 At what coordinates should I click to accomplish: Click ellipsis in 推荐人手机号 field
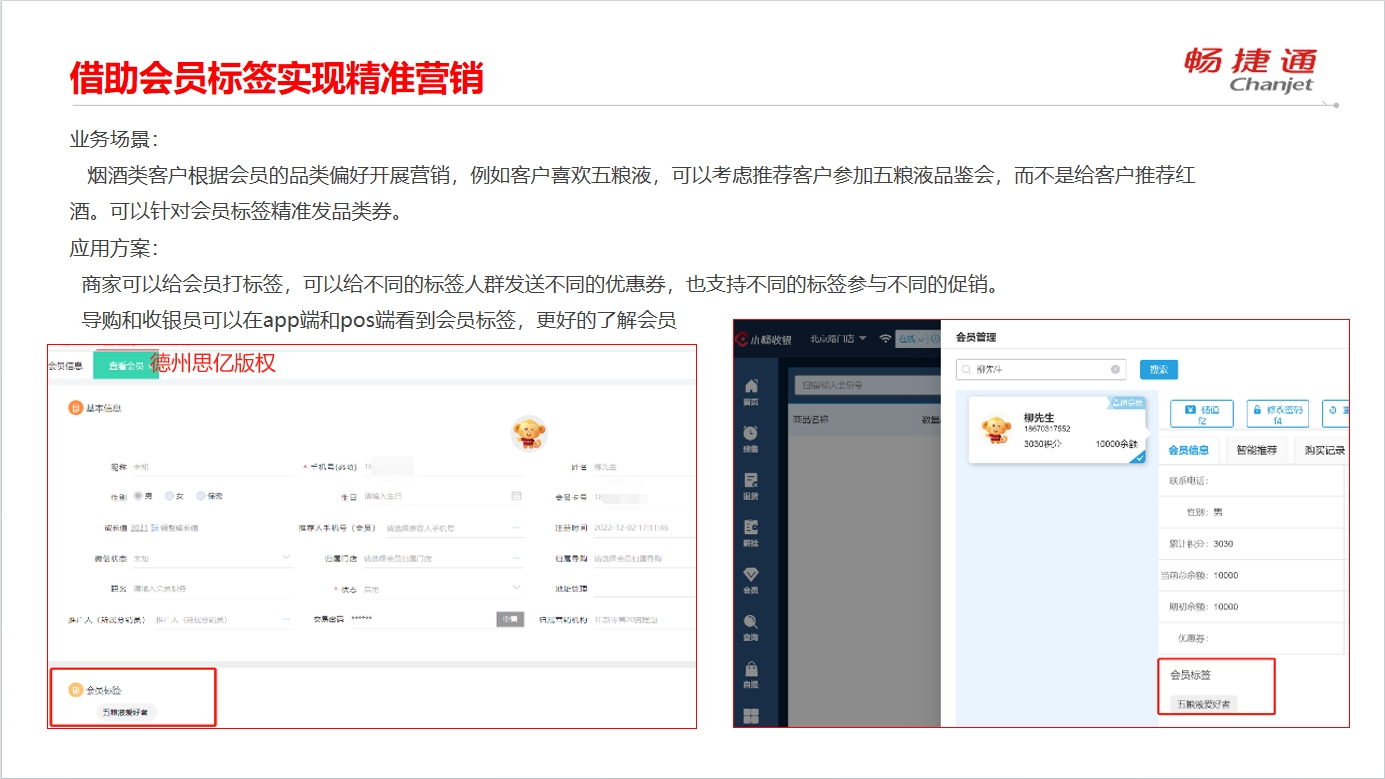point(516,527)
